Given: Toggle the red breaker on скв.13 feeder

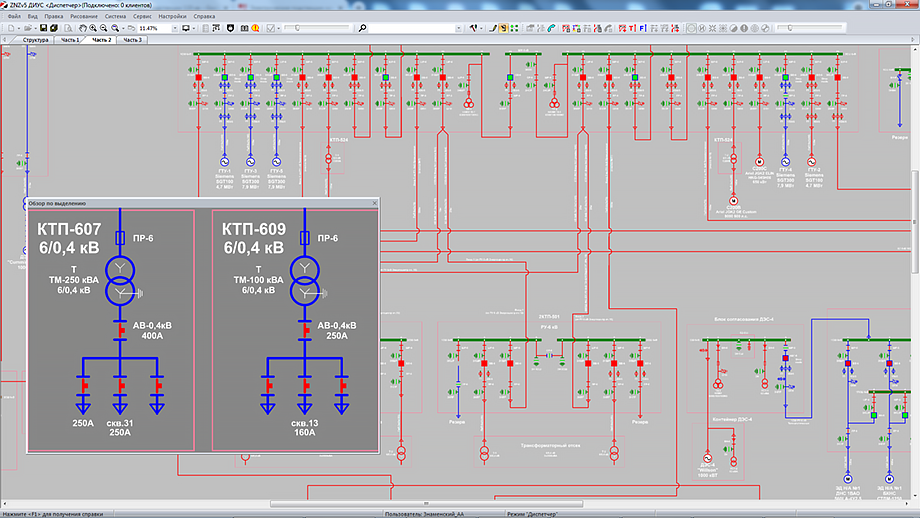Looking at the screenshot, I should (x=304, y=385).
